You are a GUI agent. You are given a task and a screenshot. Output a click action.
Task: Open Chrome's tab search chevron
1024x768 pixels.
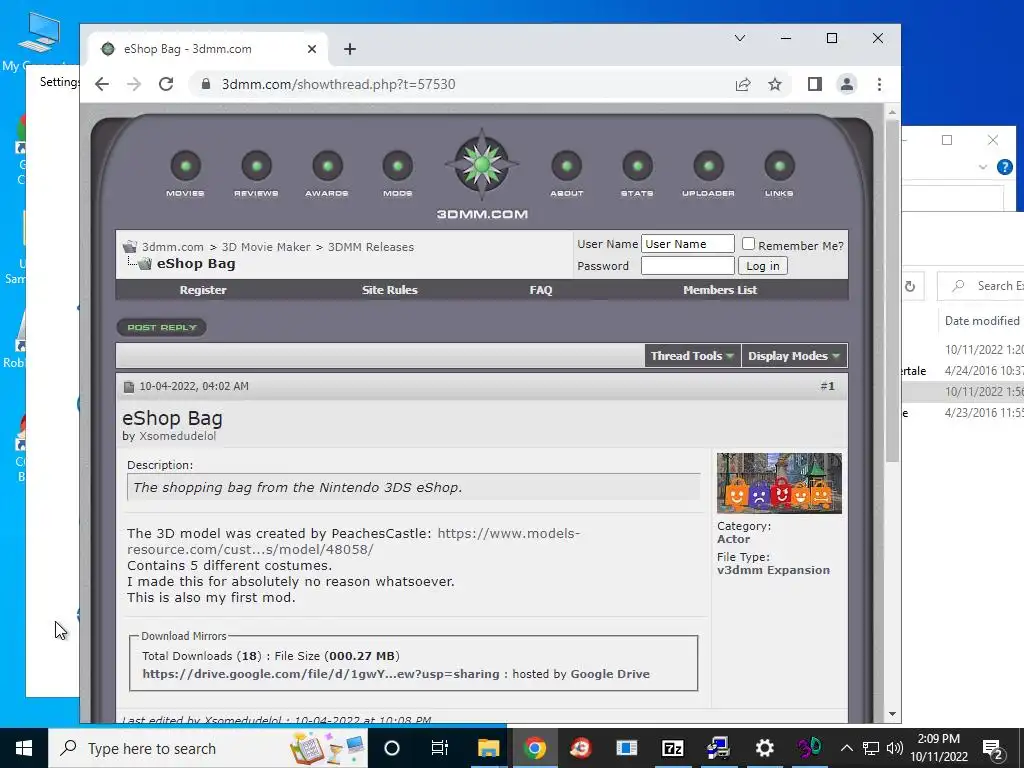click(740, 38)
